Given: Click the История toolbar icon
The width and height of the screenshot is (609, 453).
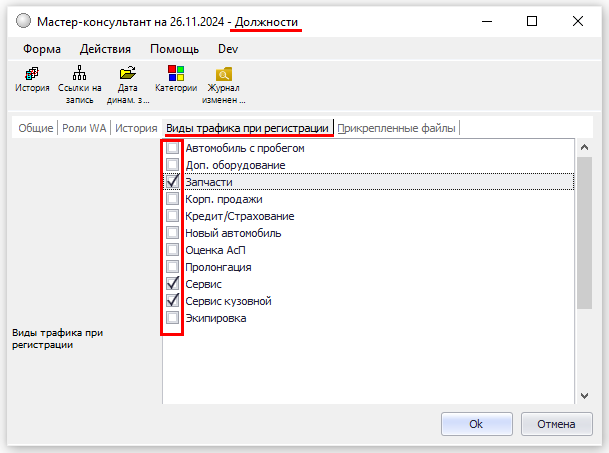Looking at the screenshot, I should [32, 74].
